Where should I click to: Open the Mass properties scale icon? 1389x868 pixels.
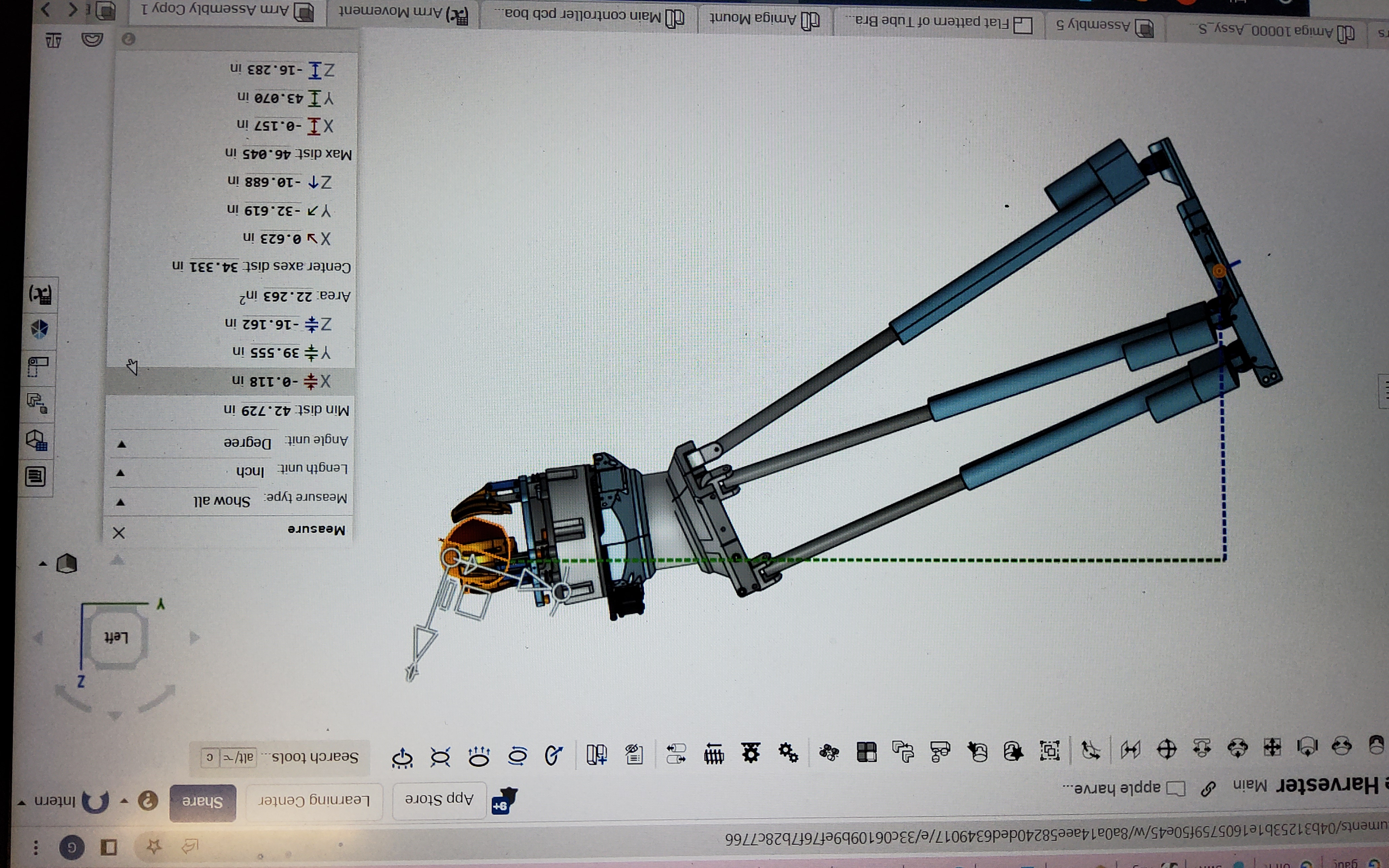coord(54,40)
